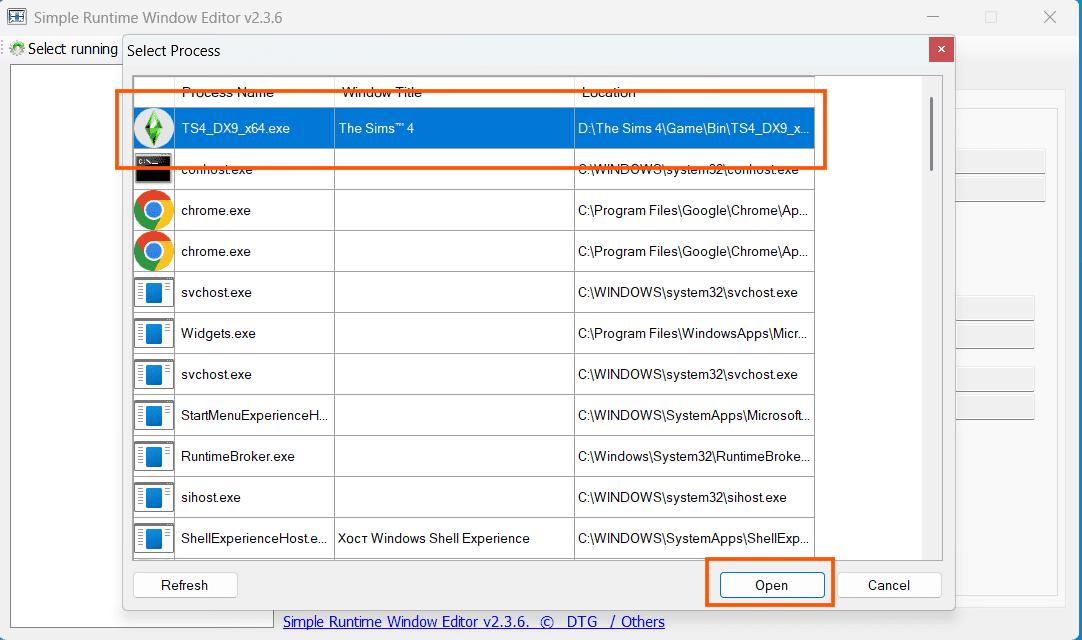
Task: Click the Widgets.exe process icon
Action: click(153, 333)
